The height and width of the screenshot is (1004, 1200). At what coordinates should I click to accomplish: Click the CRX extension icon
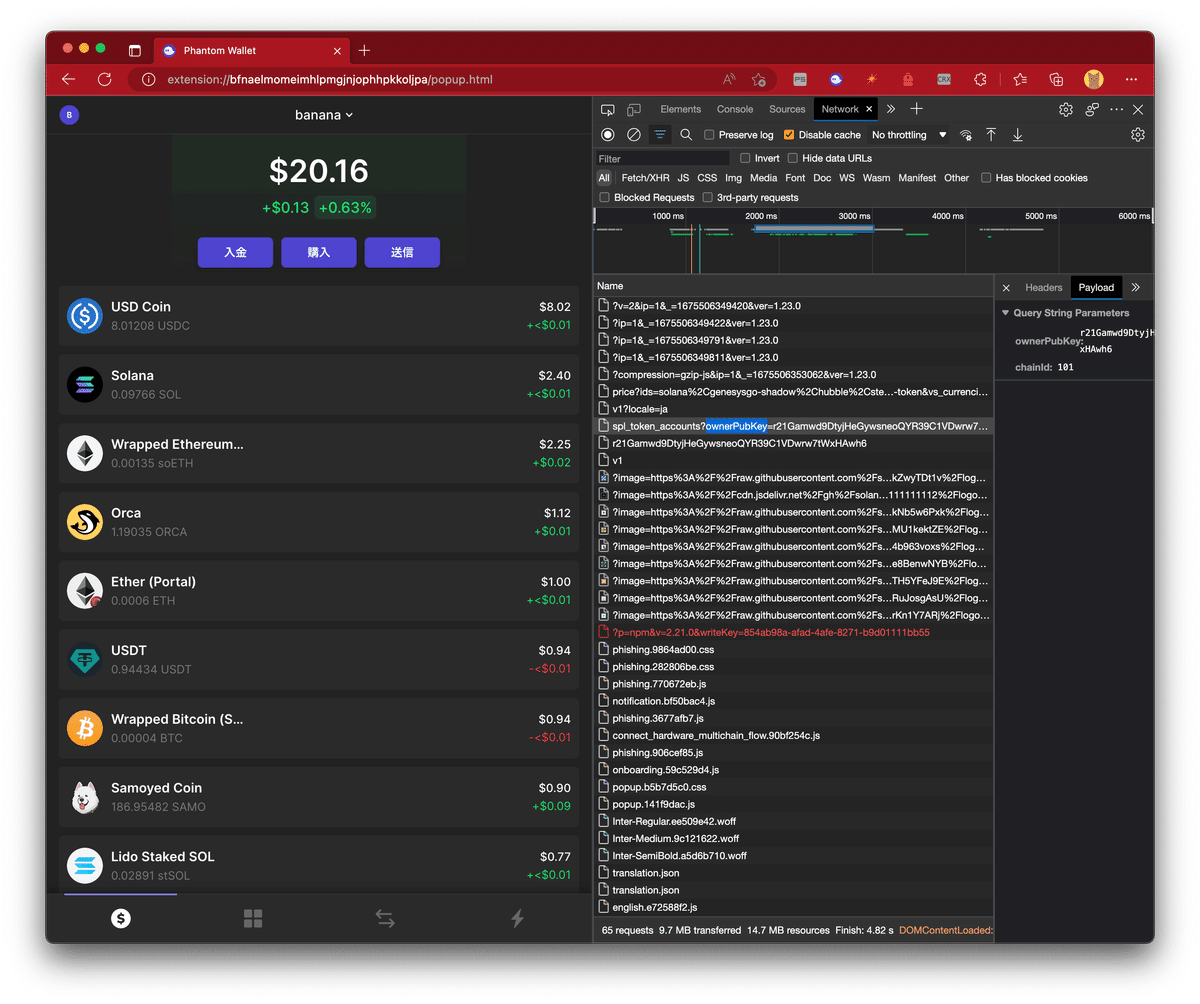click(944, 79)
